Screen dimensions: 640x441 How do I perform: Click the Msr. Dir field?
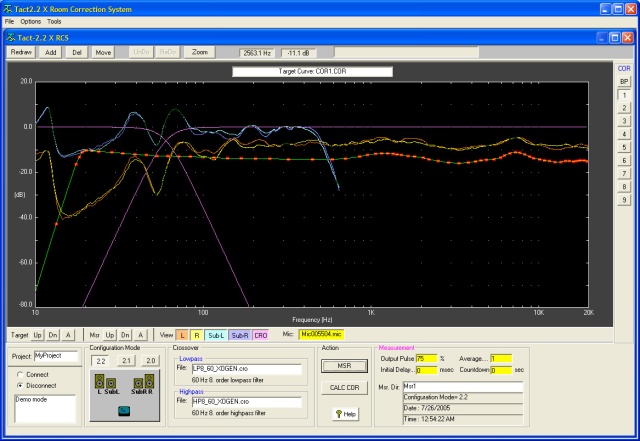(x=463, y=386)
